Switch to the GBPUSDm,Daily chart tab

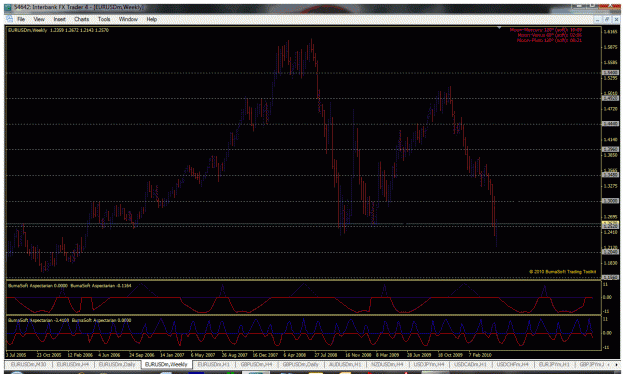[x=301, y=364]
